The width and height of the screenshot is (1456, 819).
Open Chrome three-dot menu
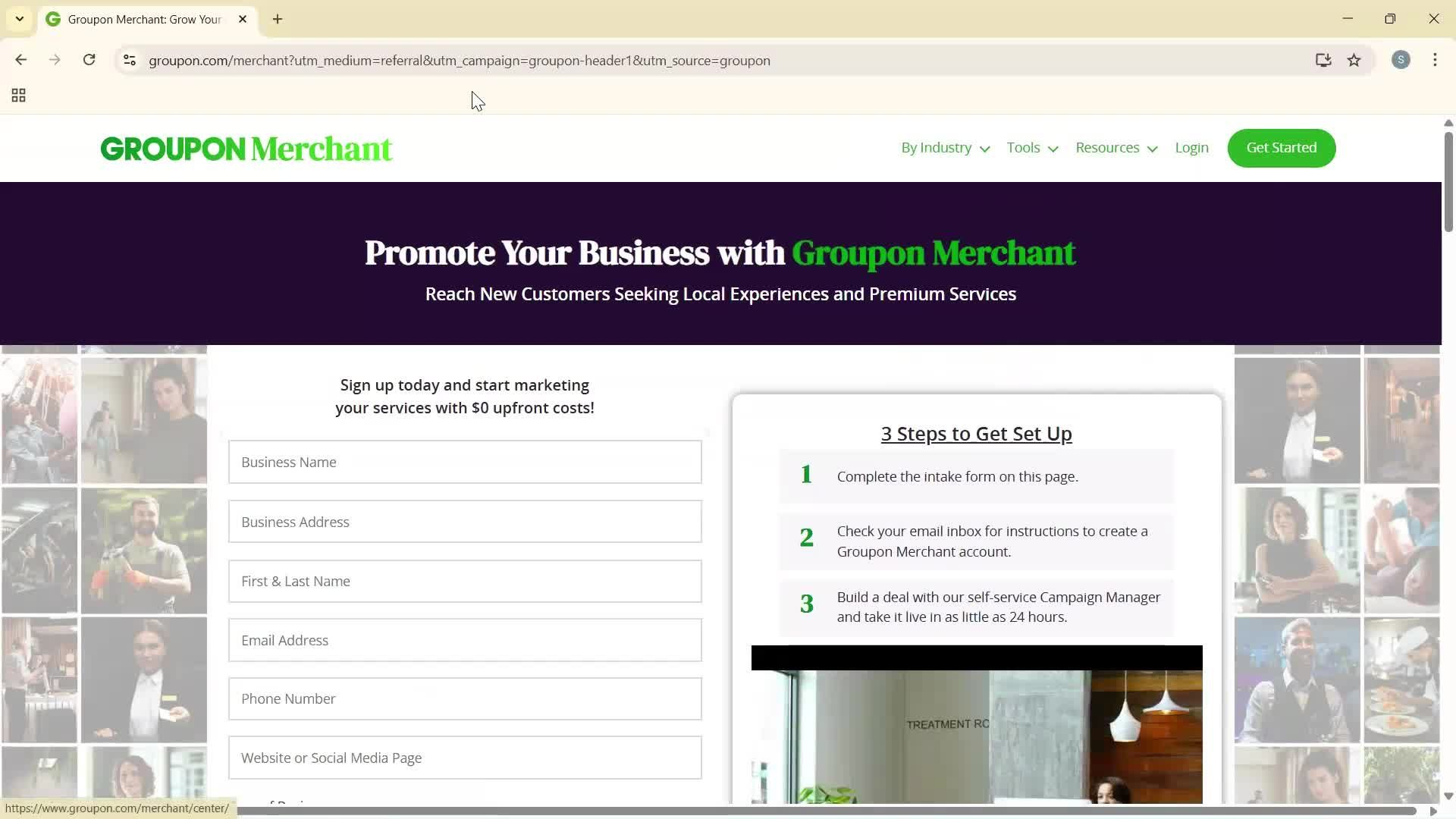pyautogui.click(x=1435, y=60)
